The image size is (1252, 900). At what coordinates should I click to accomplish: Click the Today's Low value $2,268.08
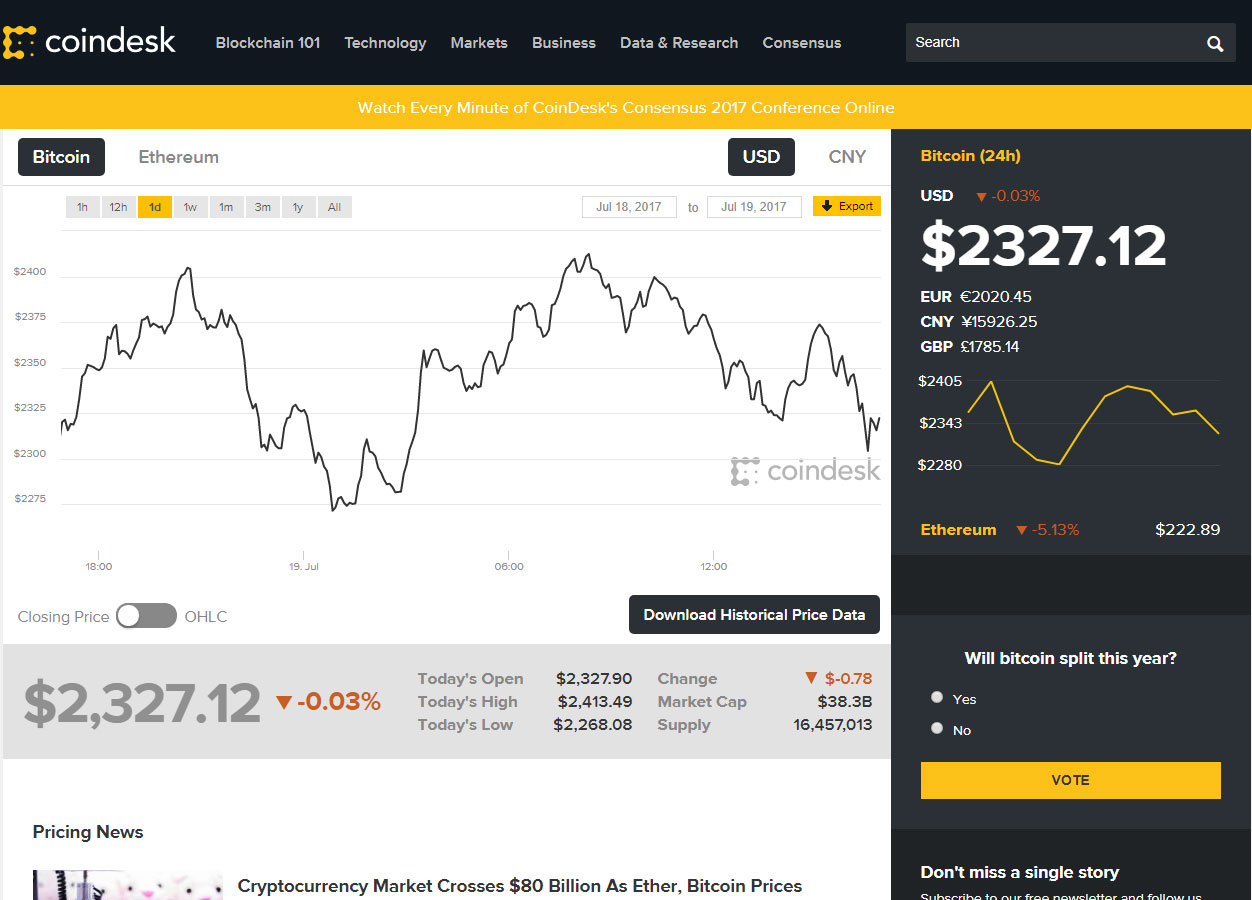tap(593, 725)
